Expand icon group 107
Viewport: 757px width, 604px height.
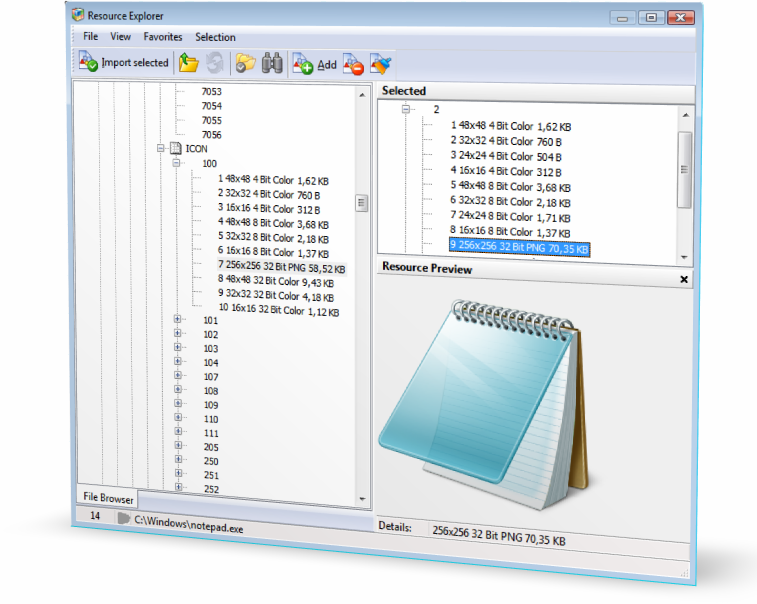pos(178,377)
